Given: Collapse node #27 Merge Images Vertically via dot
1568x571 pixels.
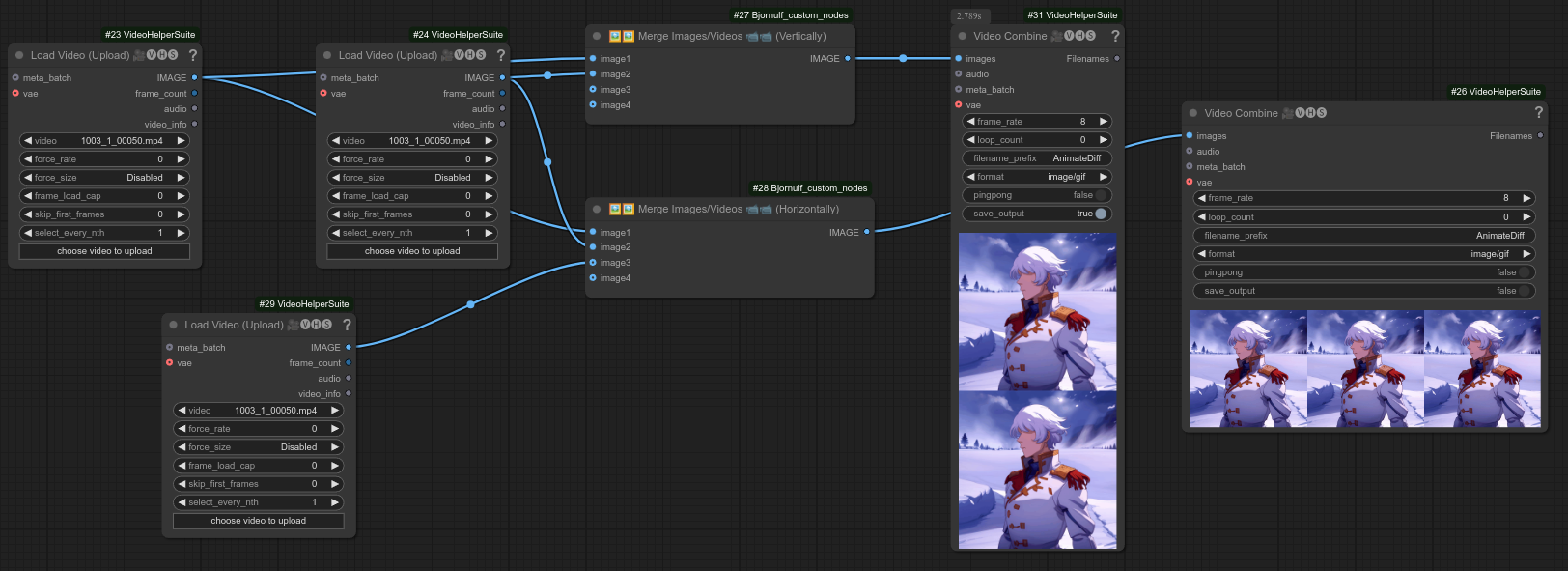Looking at the screenshot, I should [597, 36].
